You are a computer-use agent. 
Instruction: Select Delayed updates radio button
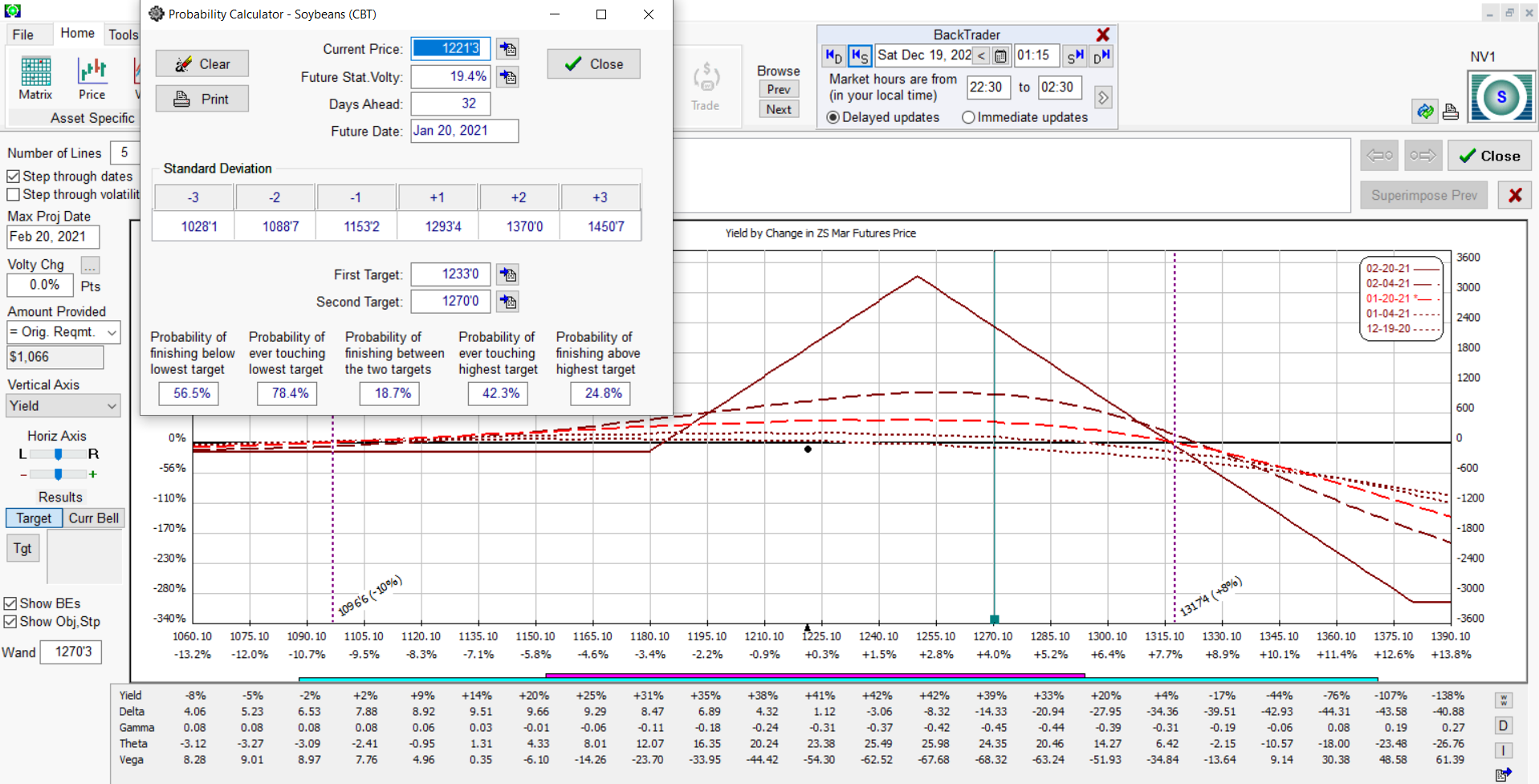point(833,117)
